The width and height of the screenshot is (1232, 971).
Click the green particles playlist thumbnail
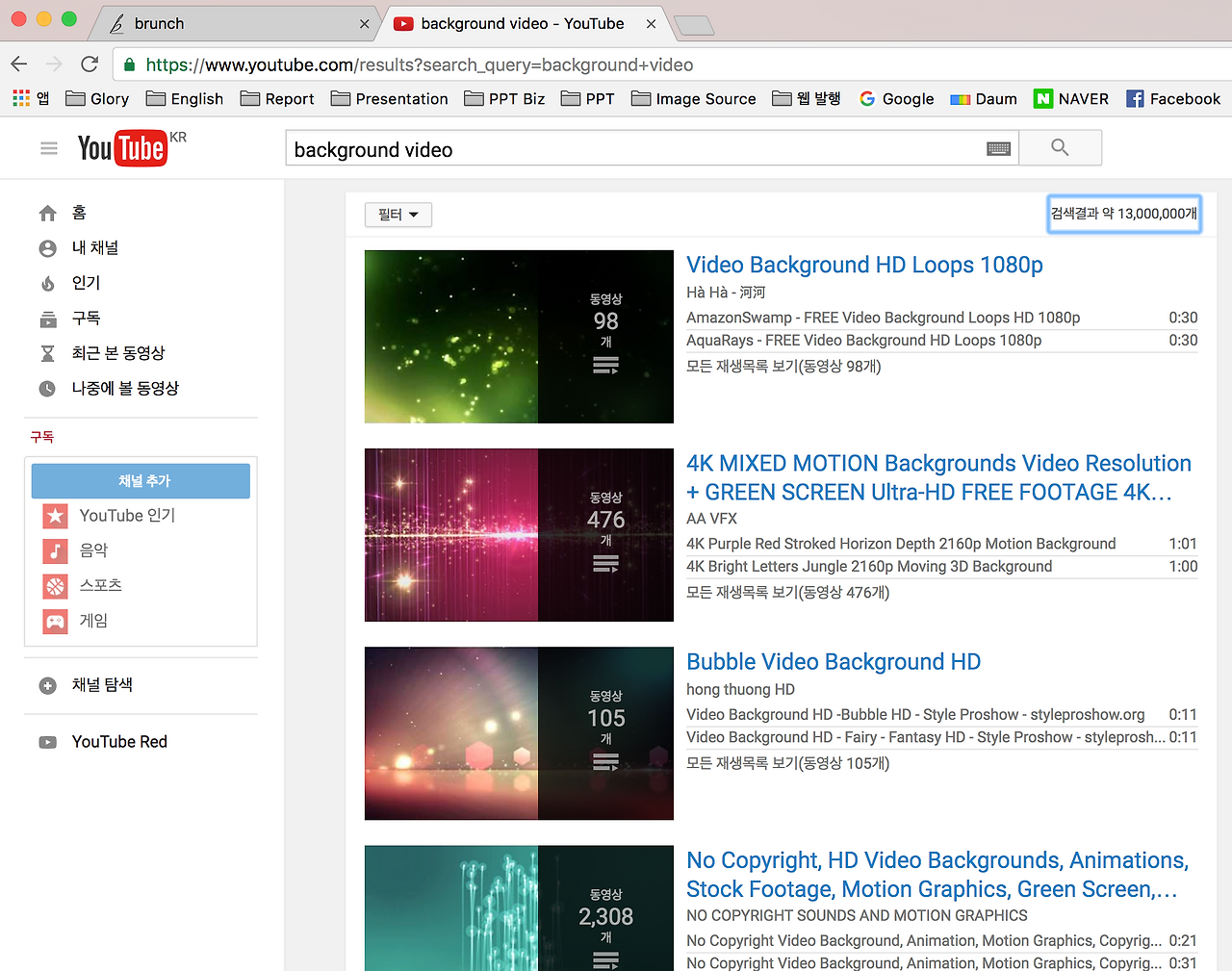pyautogui.click(x=519, y=337)
